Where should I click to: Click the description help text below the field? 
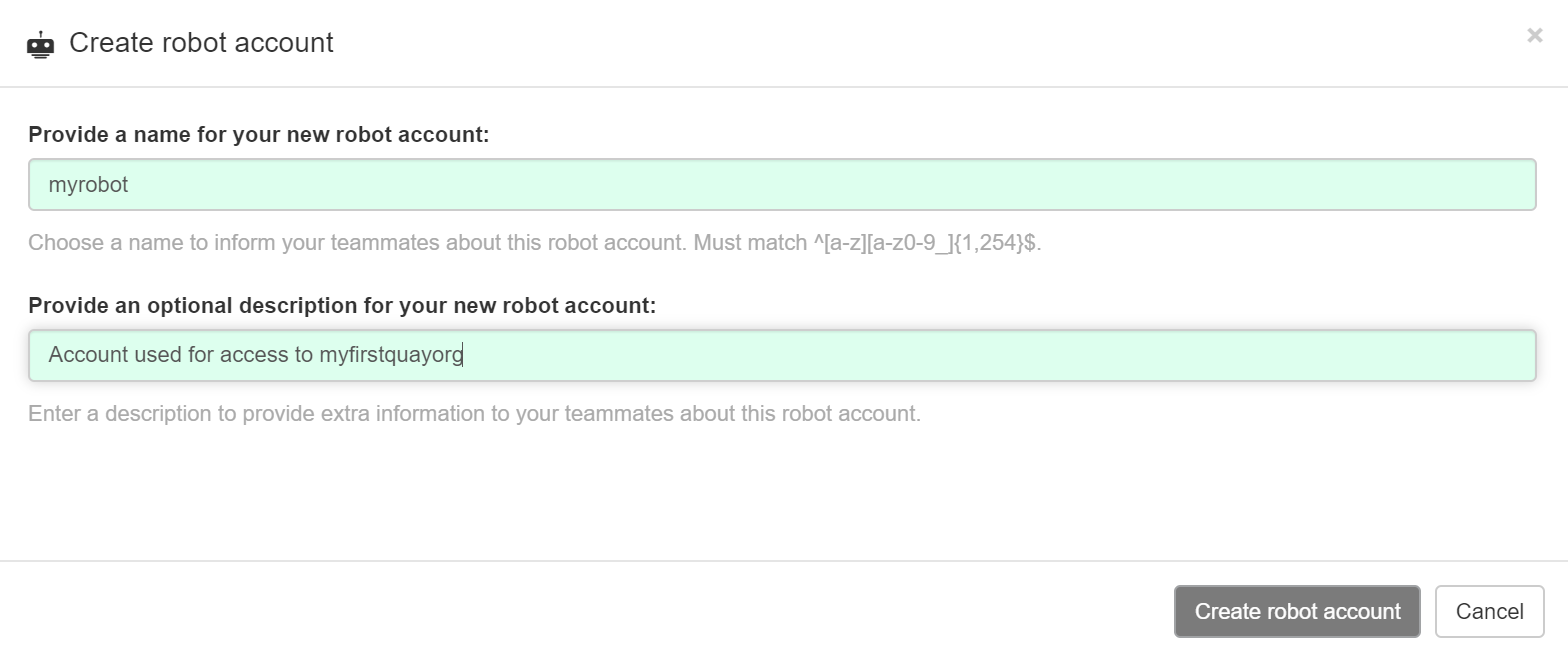(474, 413)
